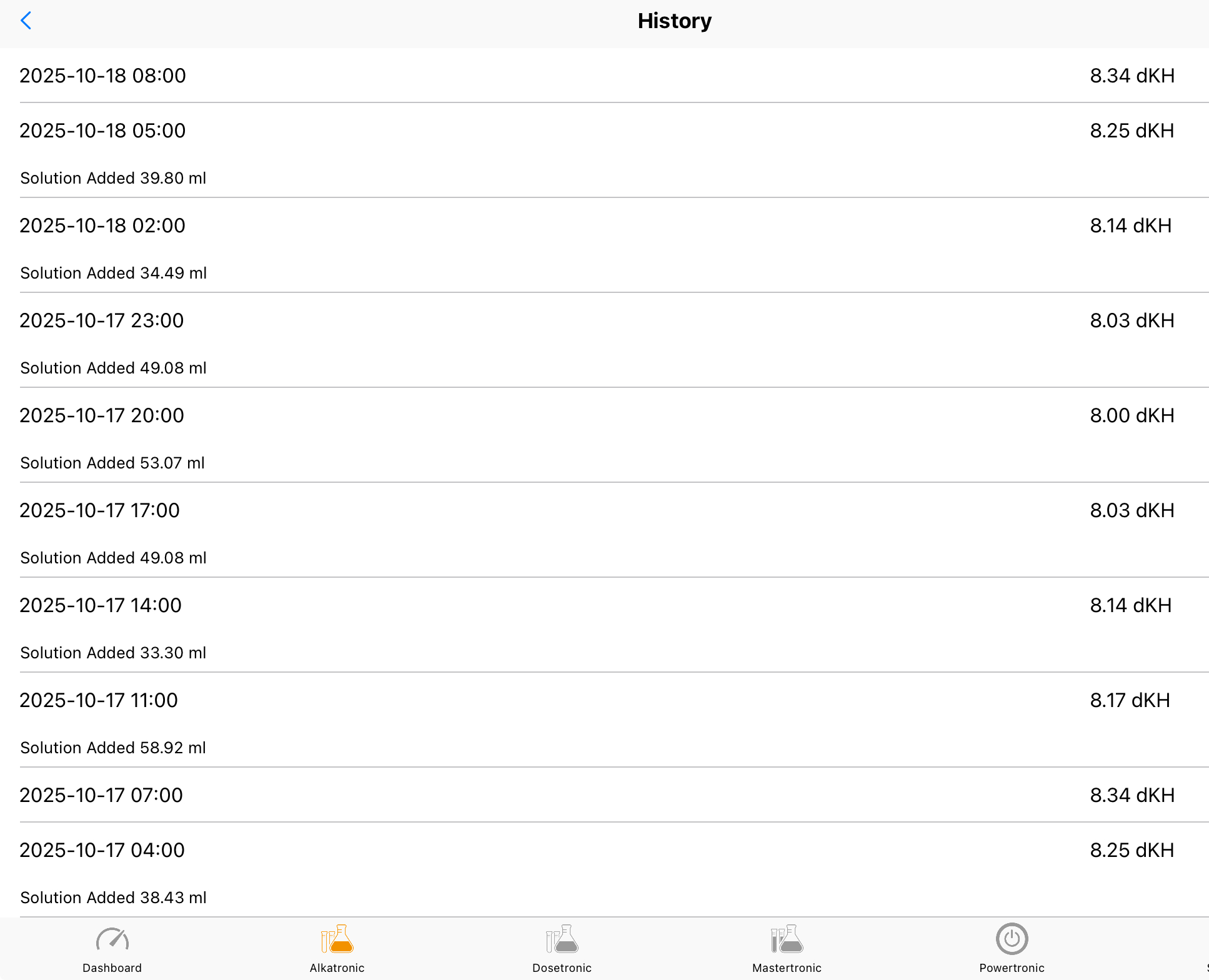The width and height of the screenshot is (1209, 980).
Task: Open the Powertronic power icon
Action: 1012,939
